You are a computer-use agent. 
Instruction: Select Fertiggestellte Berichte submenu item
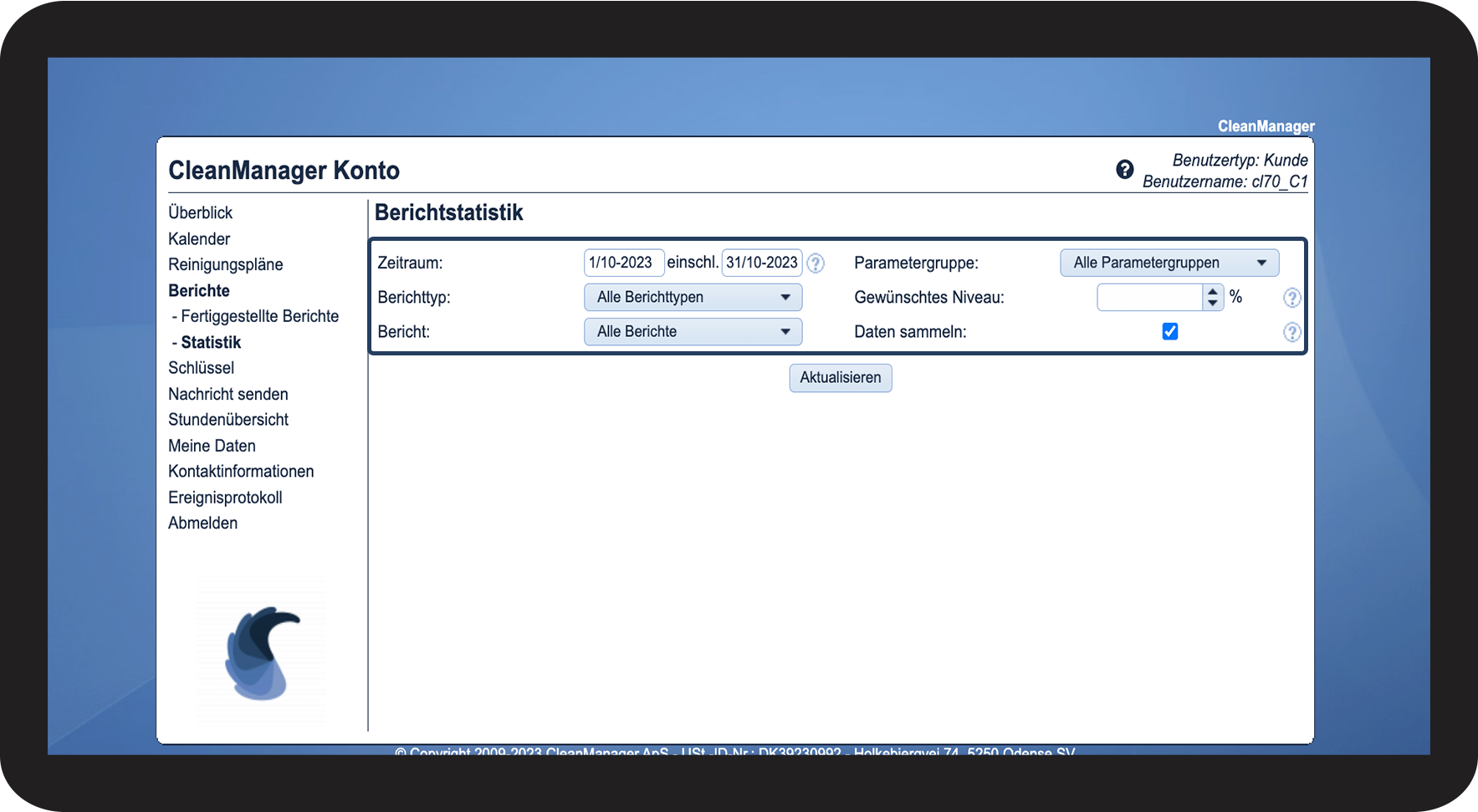tap(259, 316)
